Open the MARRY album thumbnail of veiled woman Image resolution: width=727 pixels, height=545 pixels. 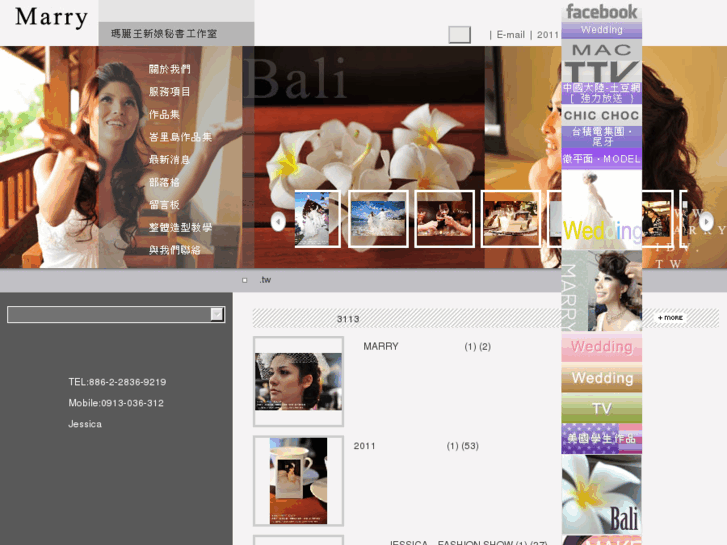click(298, 381)
